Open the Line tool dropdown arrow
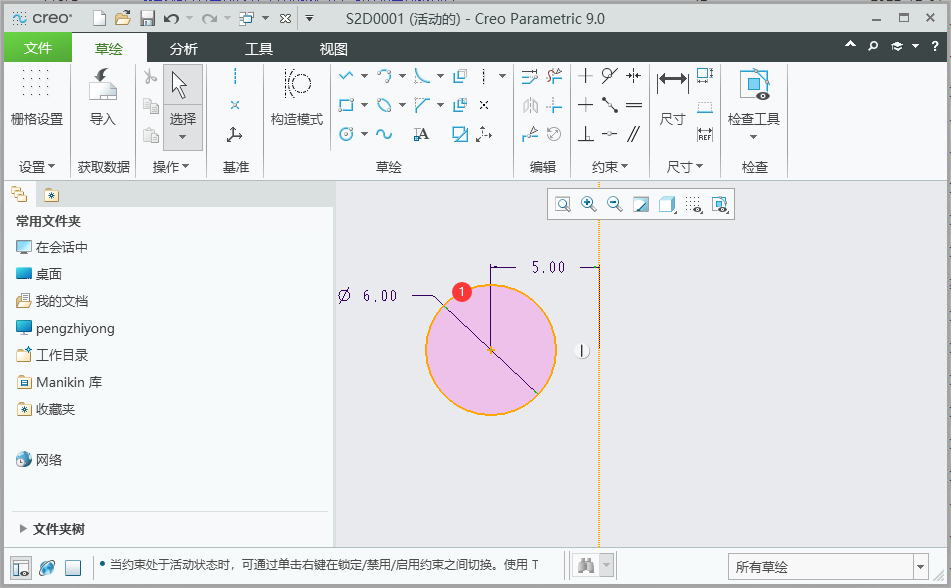The image size is (951, 588). (365, 76)
